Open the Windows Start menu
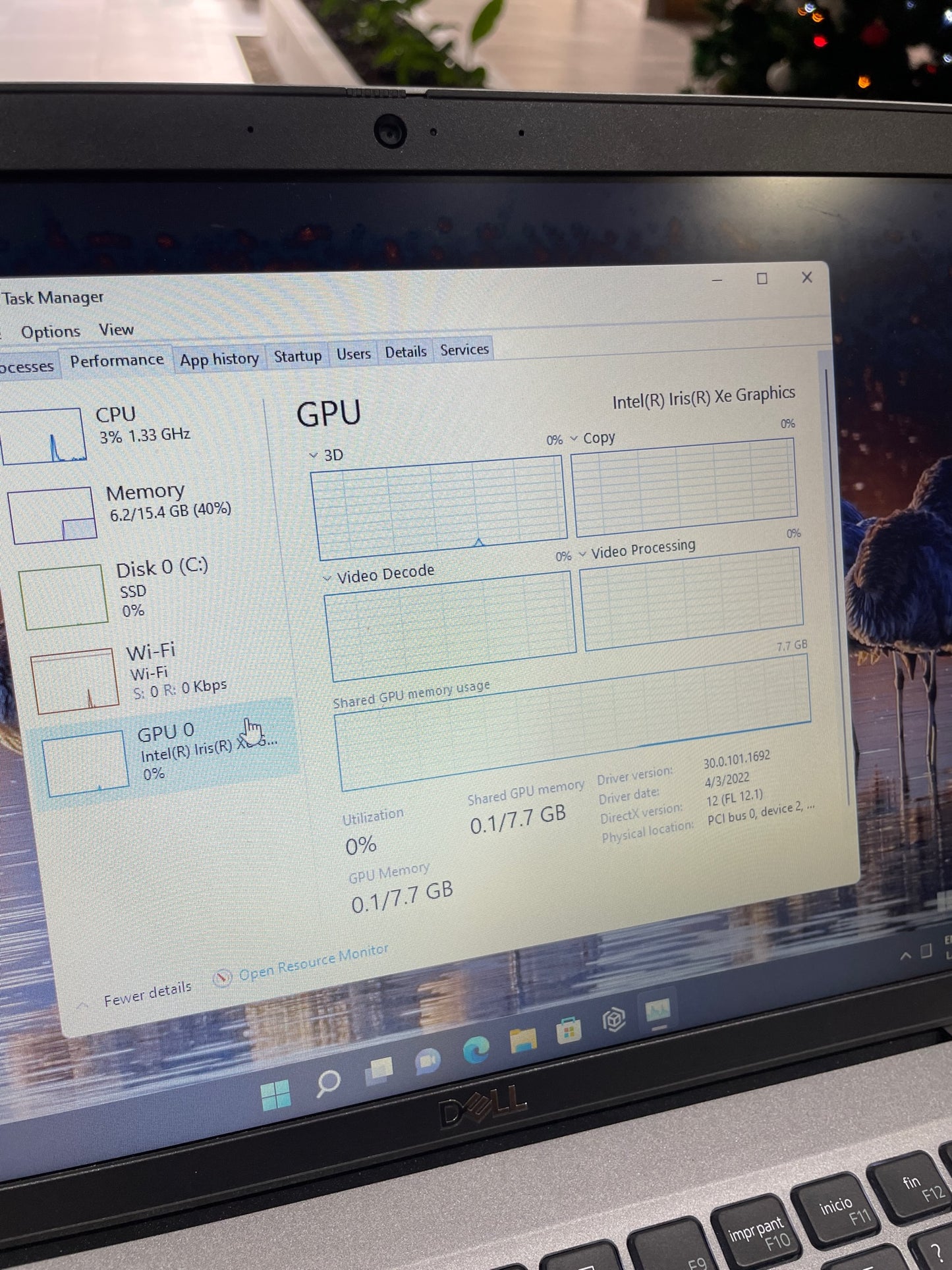Image resolution: width=952 pixels, height=1270 pixels. pyautogui.click(x=275, y=1095)
